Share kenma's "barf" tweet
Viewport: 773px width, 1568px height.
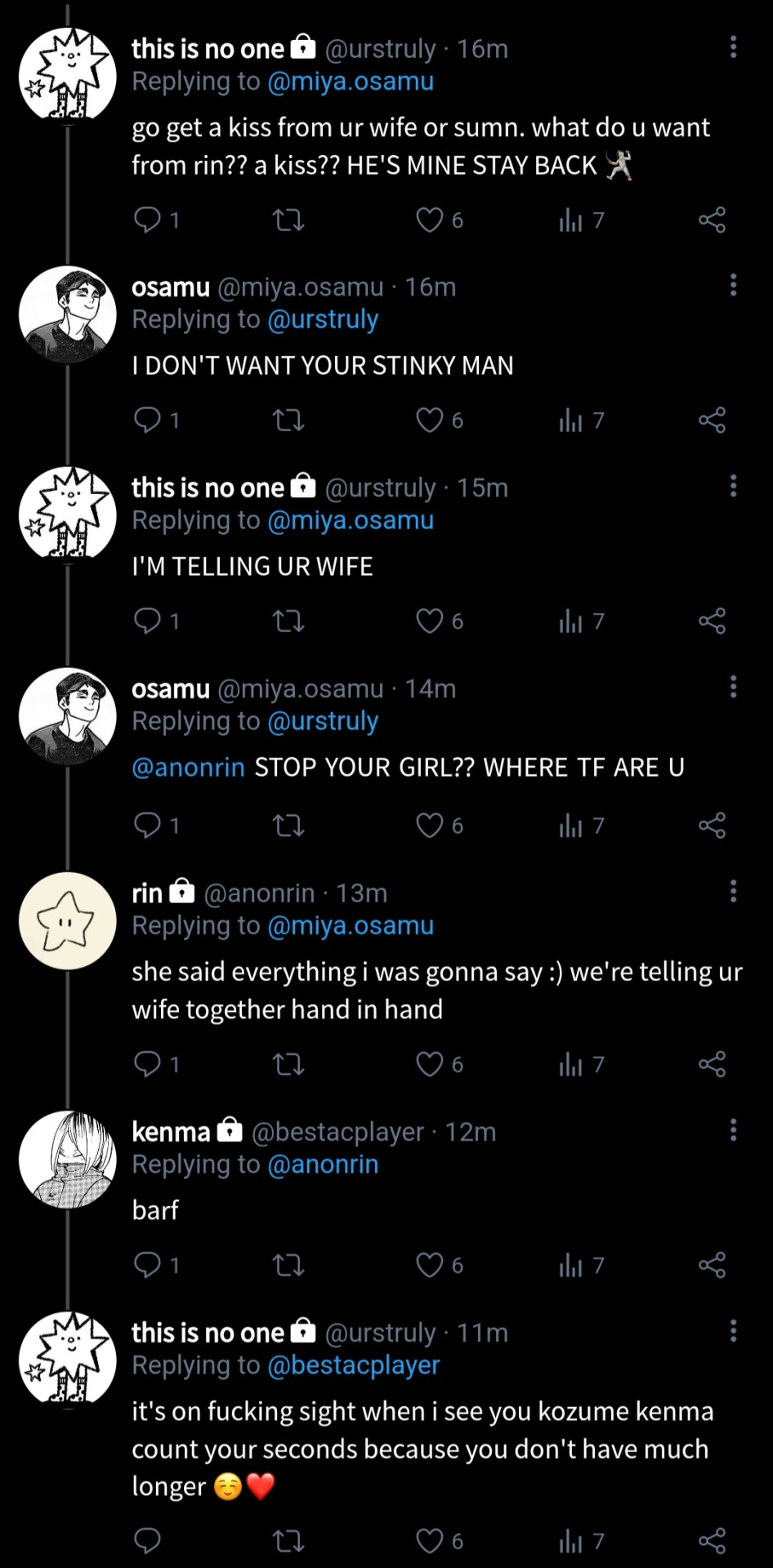tap(712, 1265)
